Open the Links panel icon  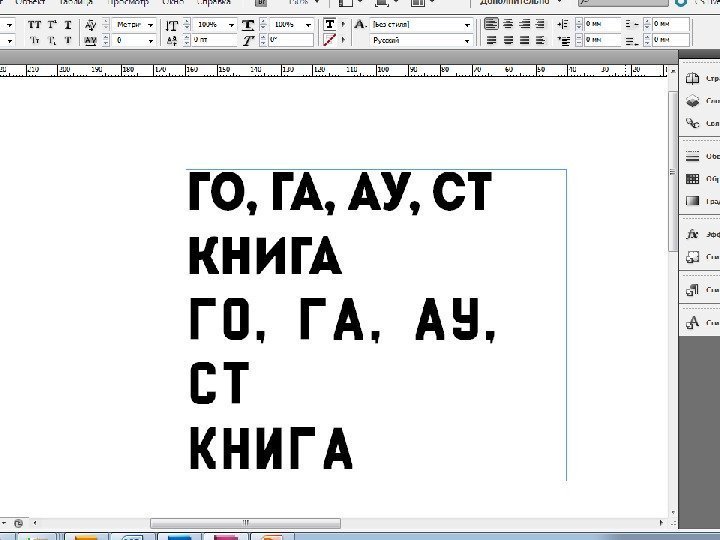pyautogui.click(x=691, y=124)
